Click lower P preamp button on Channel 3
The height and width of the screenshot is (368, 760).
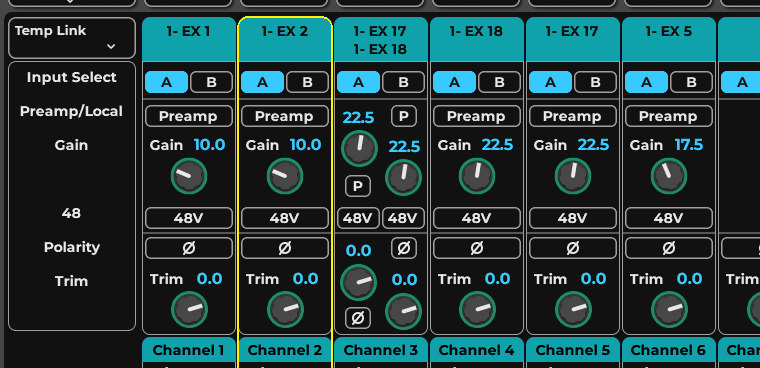[x=358, y=186]
